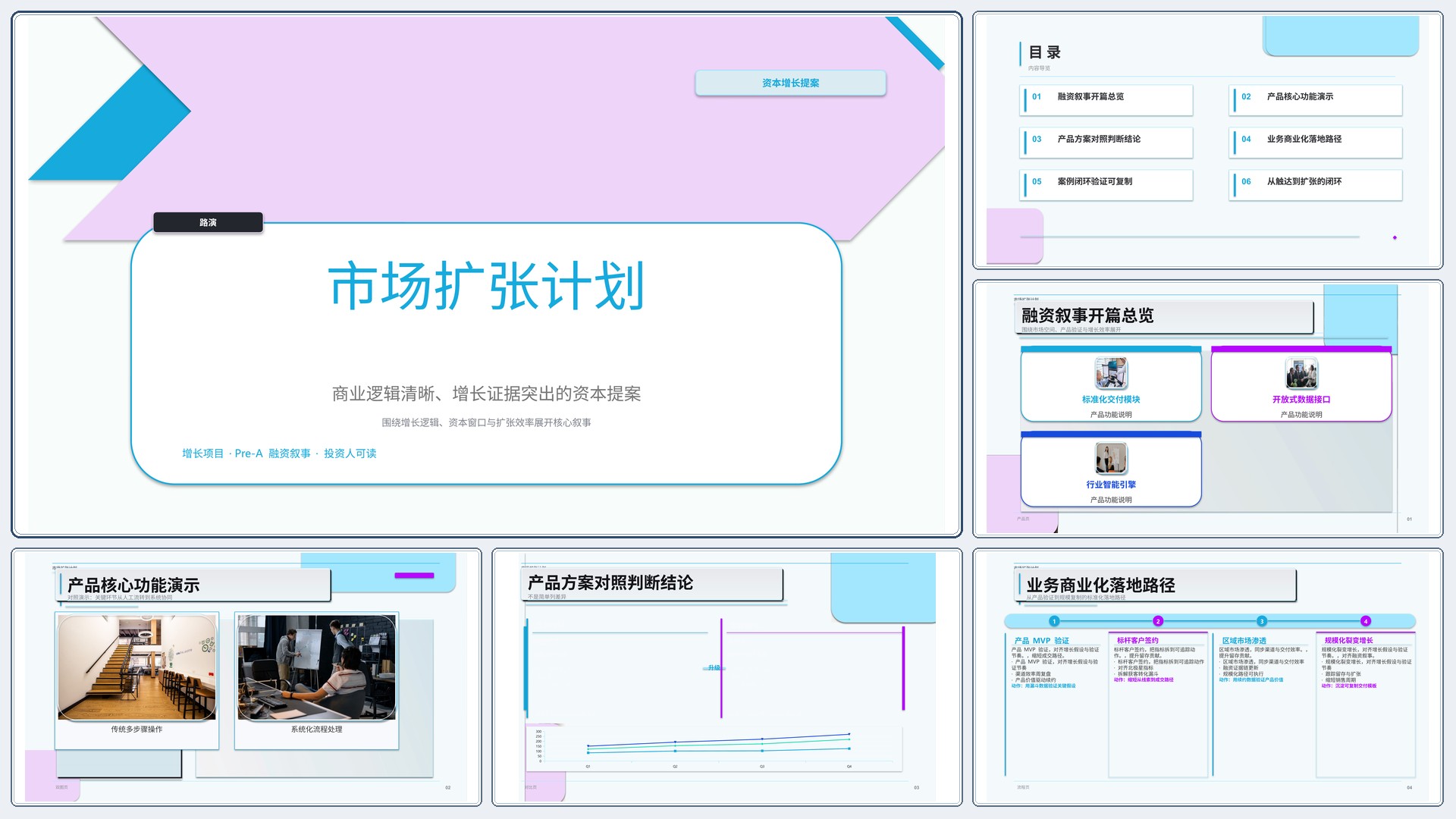Select the staircase photo labeled 传统多步骤操作

click(x=136, y=667)
